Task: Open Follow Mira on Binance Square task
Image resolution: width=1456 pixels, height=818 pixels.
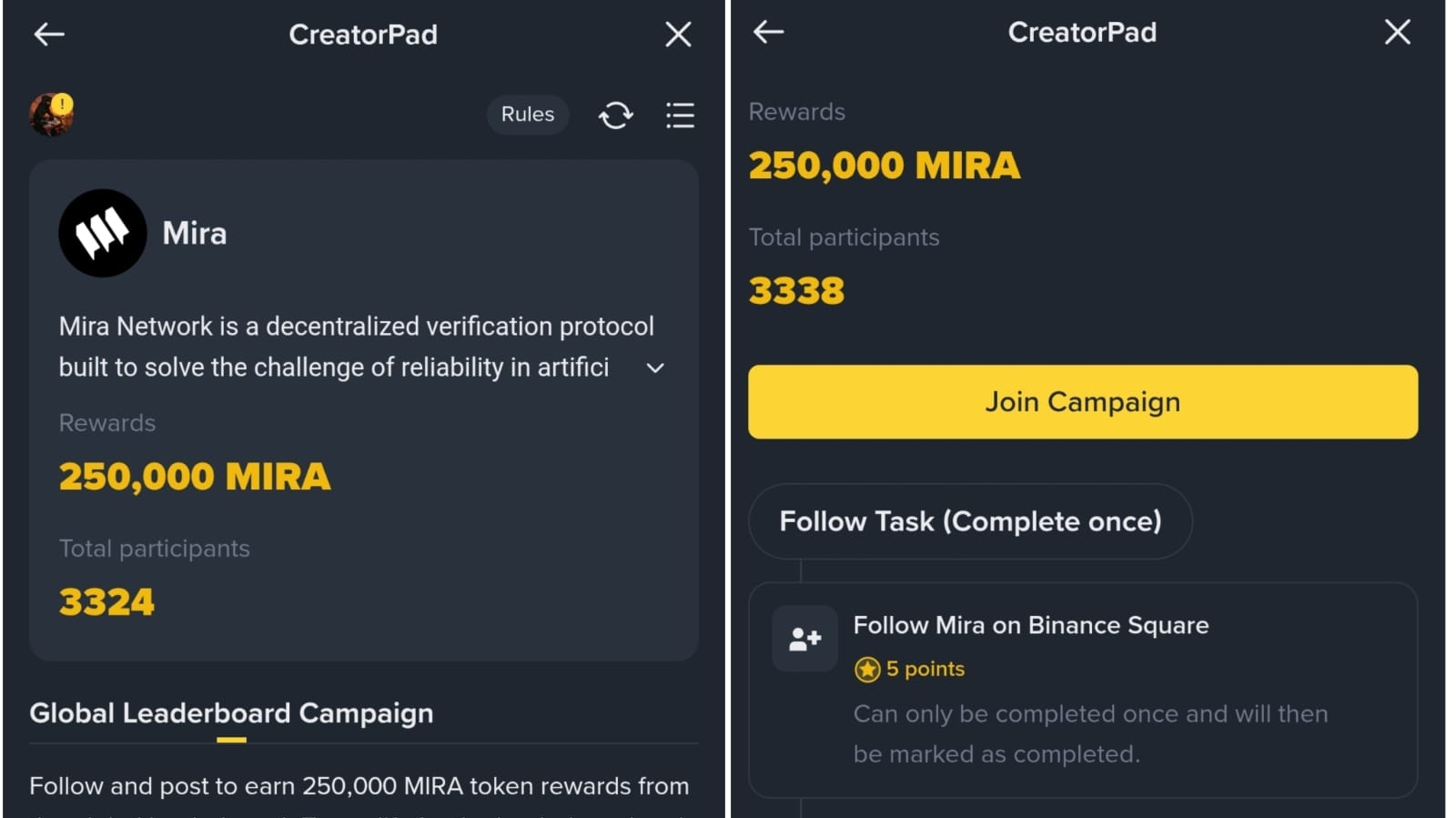Action: tap(1031, 625)
